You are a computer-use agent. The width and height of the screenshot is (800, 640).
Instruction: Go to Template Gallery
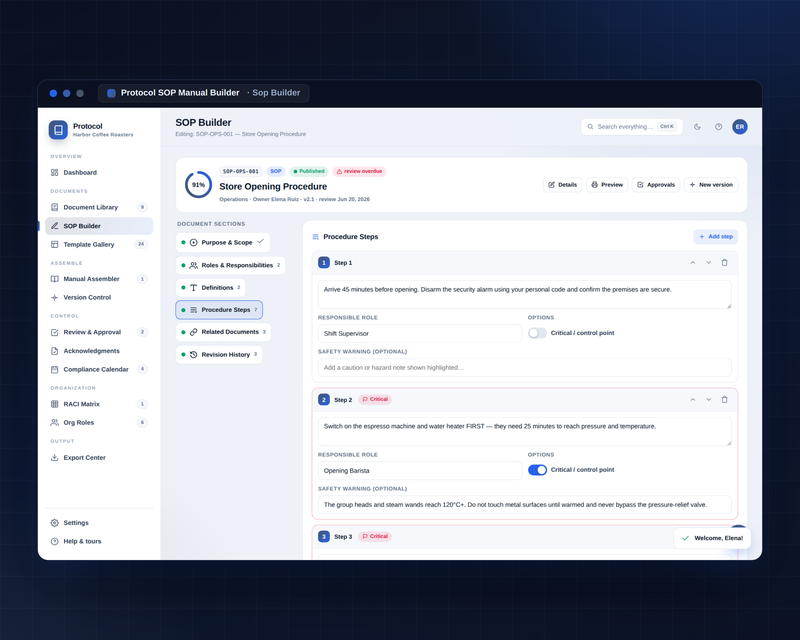point(99,244)
